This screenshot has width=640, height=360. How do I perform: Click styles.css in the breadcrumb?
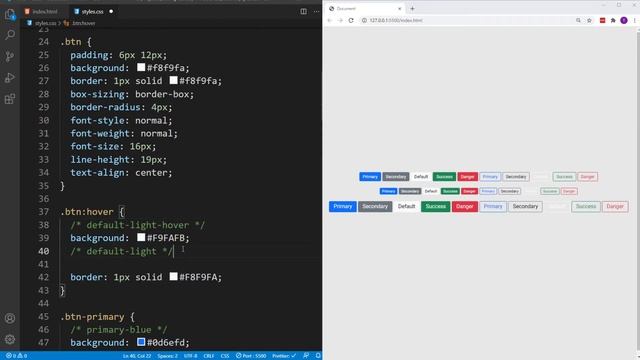tap(45, 23)
